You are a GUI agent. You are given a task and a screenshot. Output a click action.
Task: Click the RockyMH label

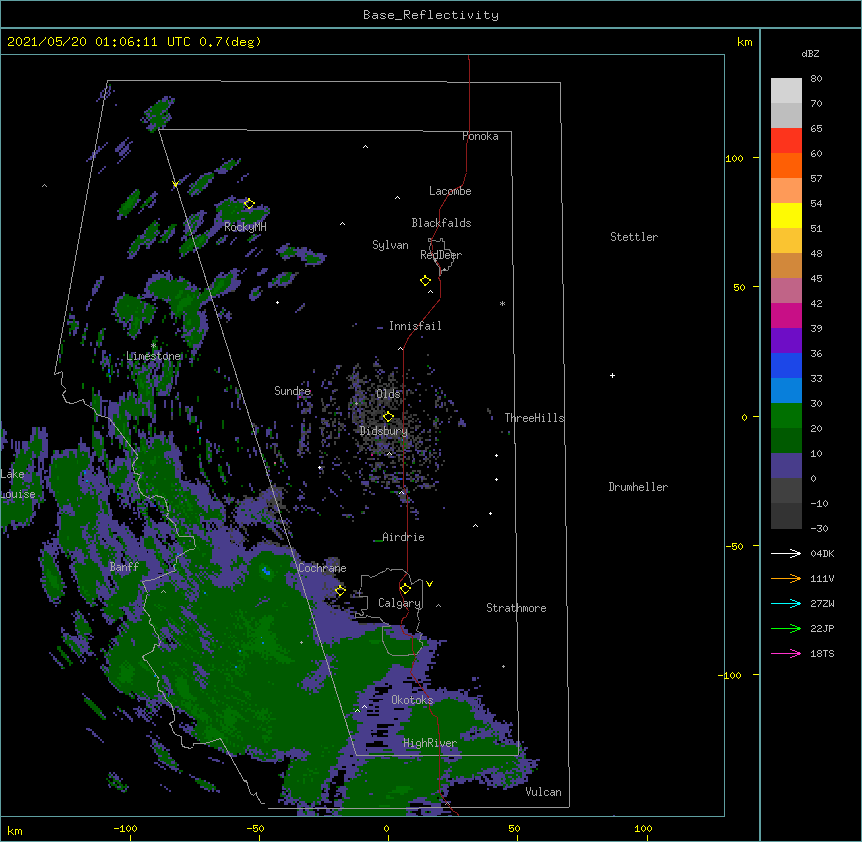pyautogui.click(x=245, y=227)
